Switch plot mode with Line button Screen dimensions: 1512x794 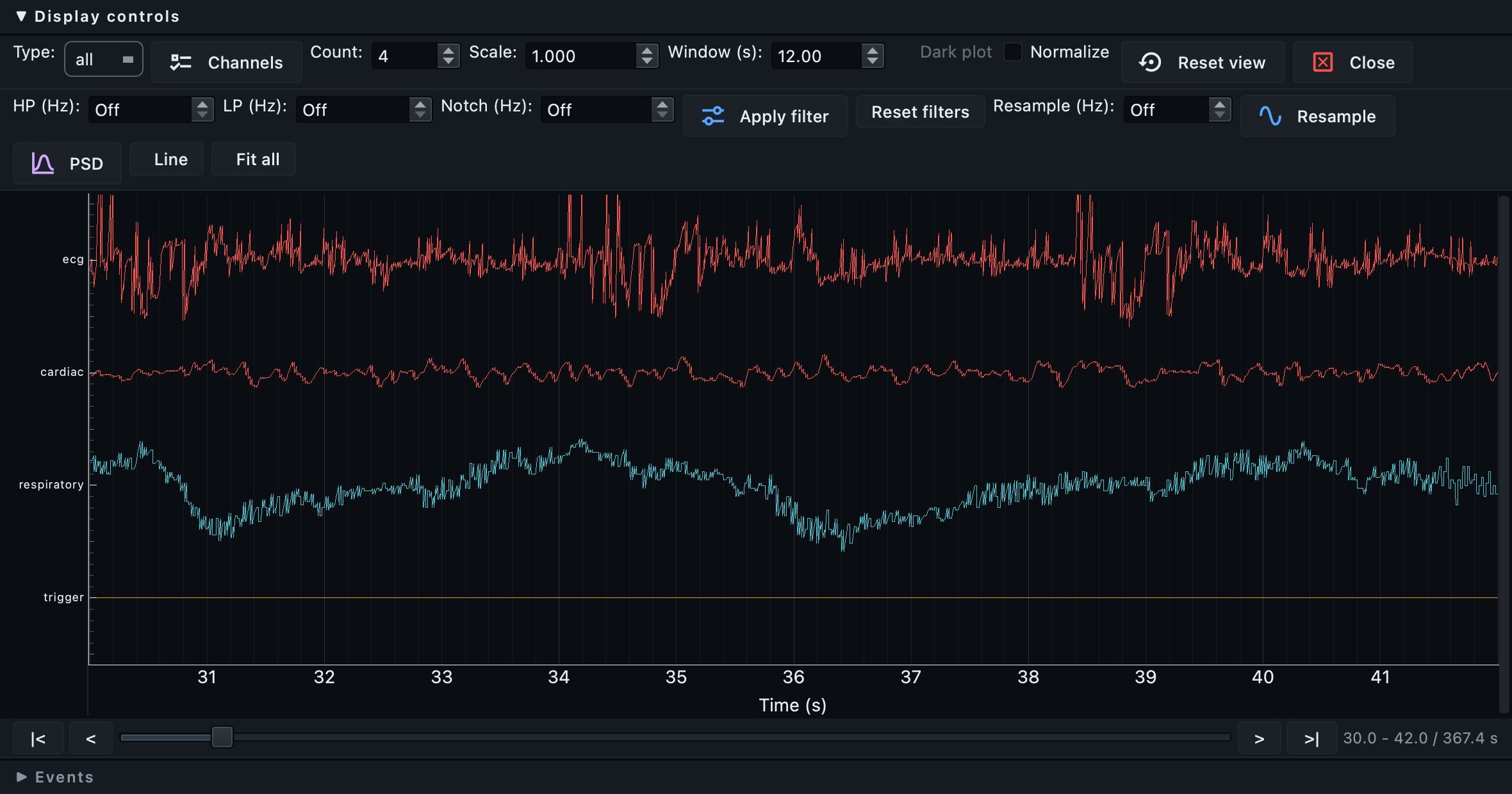(x=167, y=159)
